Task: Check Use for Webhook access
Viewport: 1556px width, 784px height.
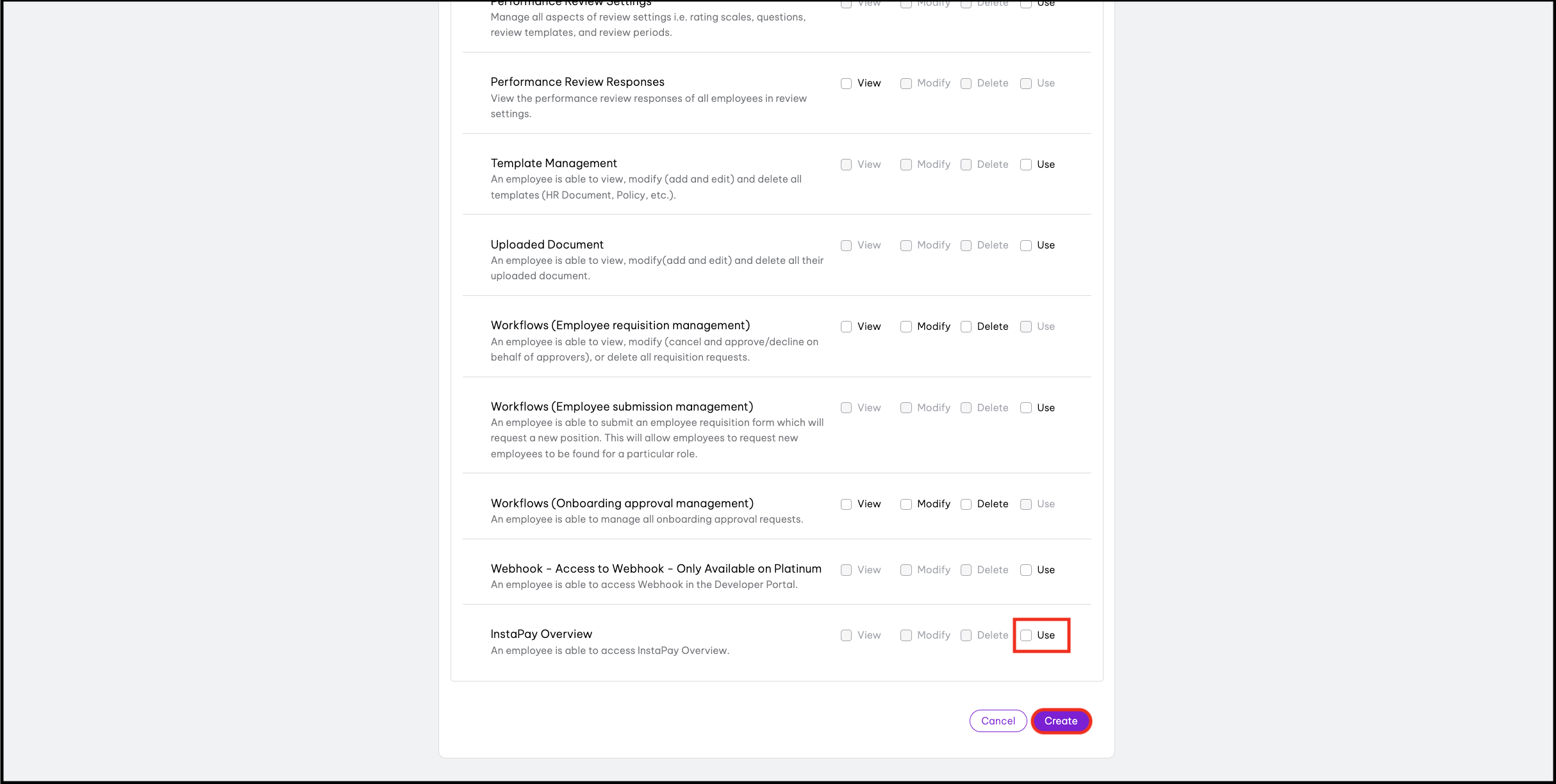Action: pos(1026,570)
